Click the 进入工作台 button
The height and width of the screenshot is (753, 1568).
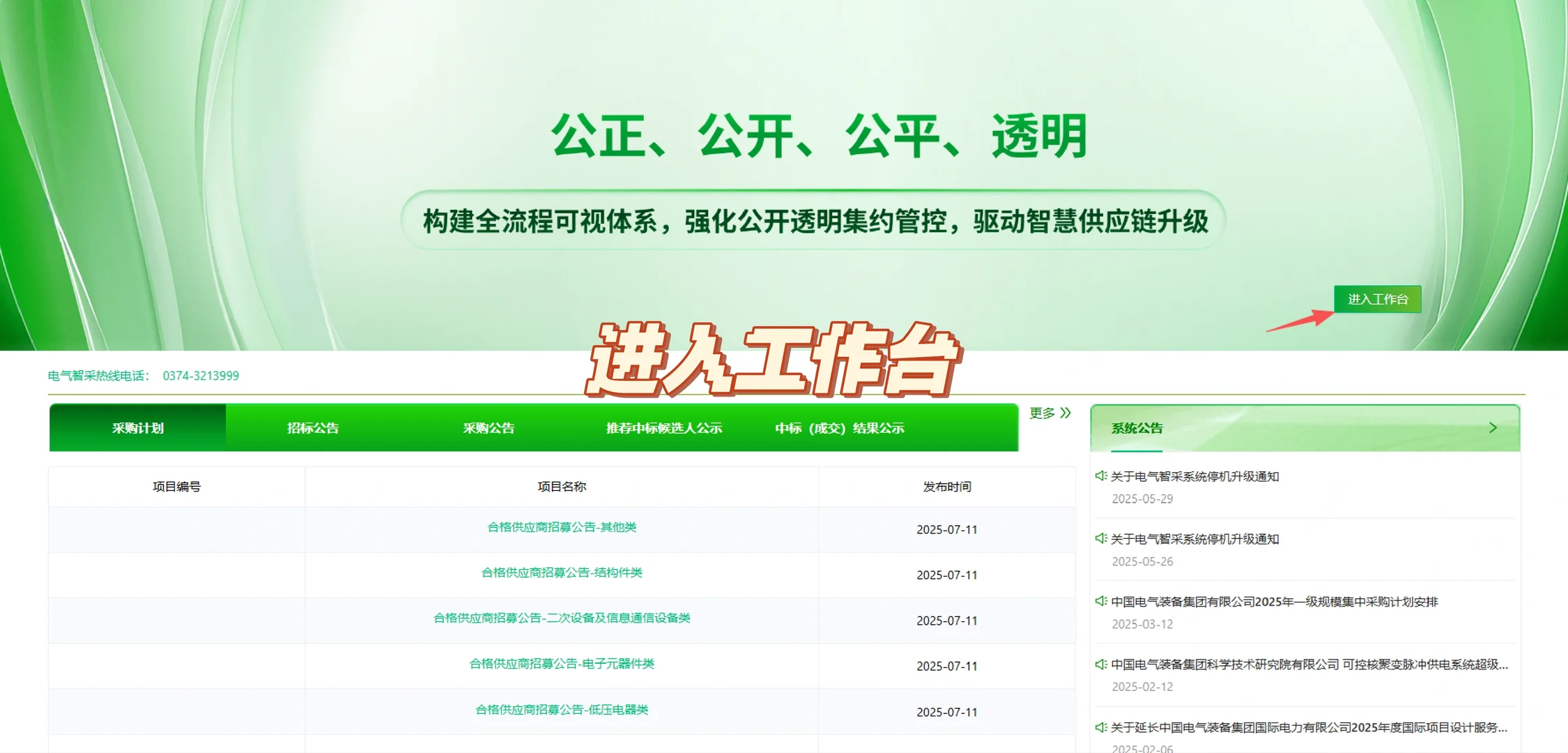pyautogui.click(x=1377, y=298)
